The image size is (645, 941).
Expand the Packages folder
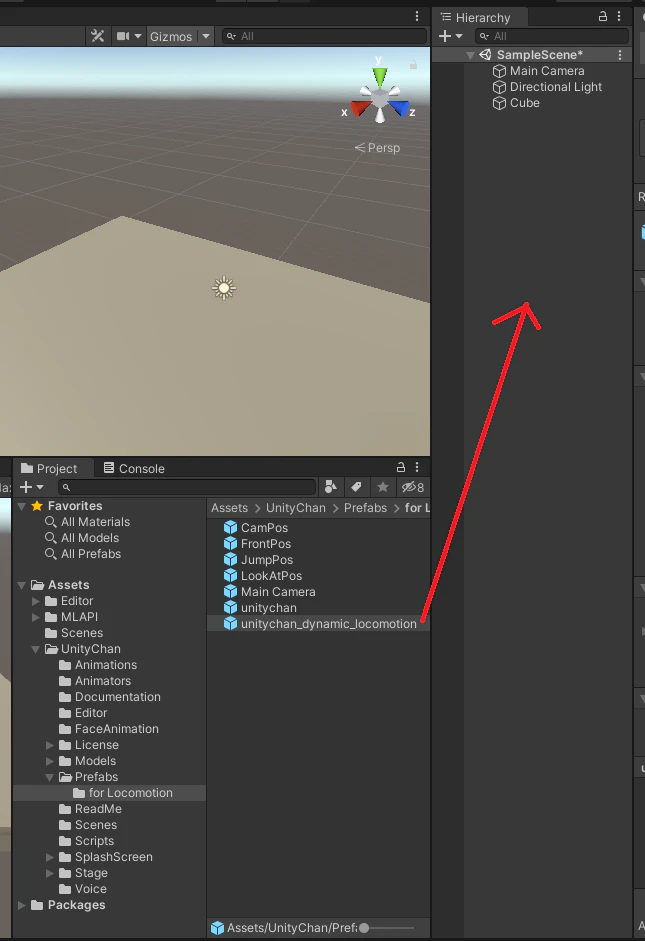click(x=22, y=905)
